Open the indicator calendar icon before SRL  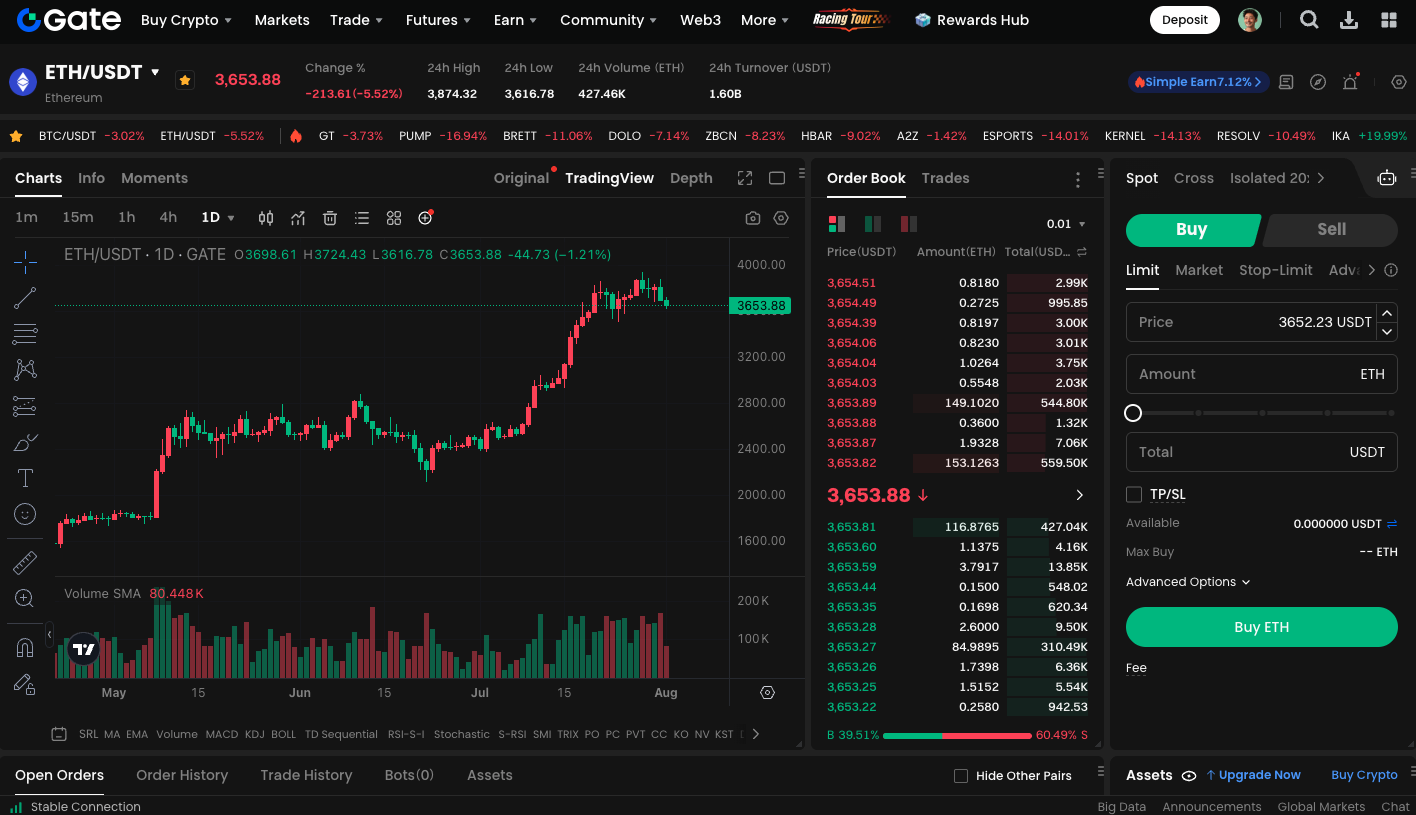pyautogui.click(x=59, y=734)
